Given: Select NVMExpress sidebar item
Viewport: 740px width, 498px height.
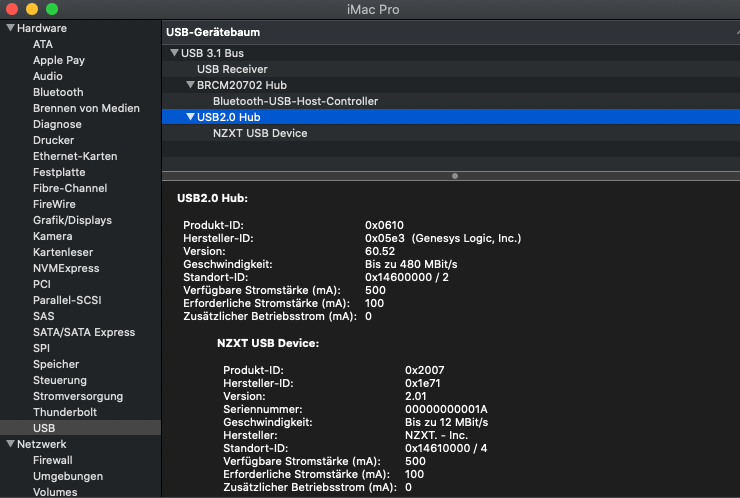Looking at the screenshot, I should click(66, 268).
